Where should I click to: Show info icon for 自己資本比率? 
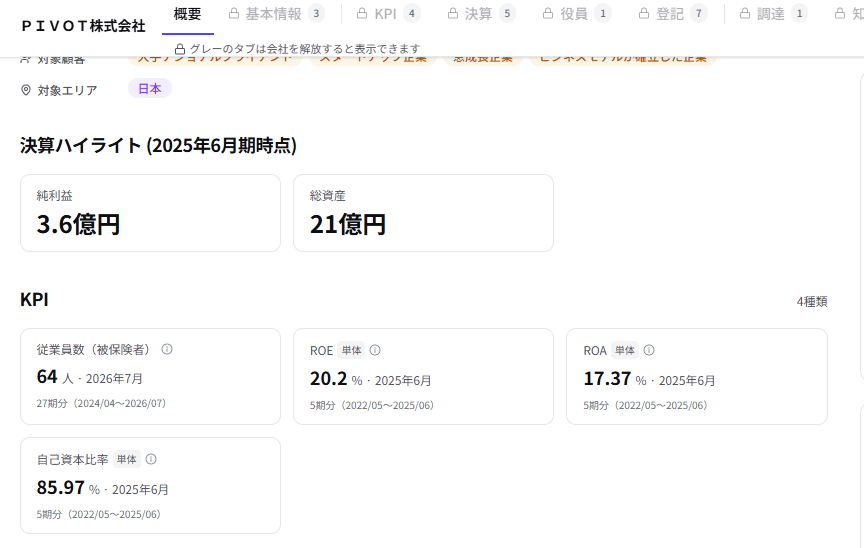[151, 459]
